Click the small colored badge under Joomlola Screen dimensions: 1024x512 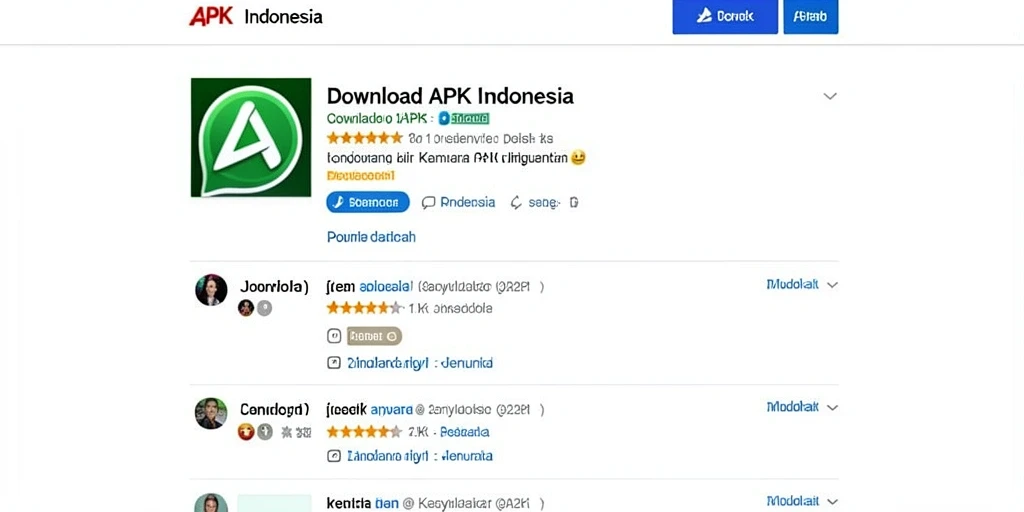246,308
